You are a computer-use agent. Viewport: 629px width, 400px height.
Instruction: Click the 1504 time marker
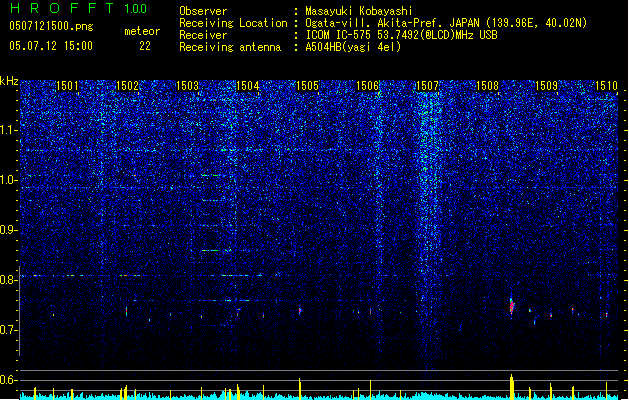(x=248, y=86)
